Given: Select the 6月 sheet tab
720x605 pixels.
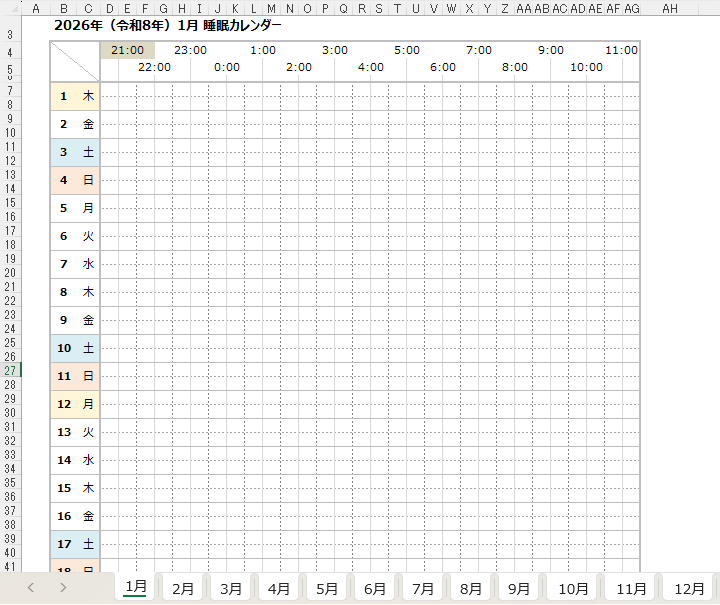Looking at the screenshot, I should click(x=375, y=589).
